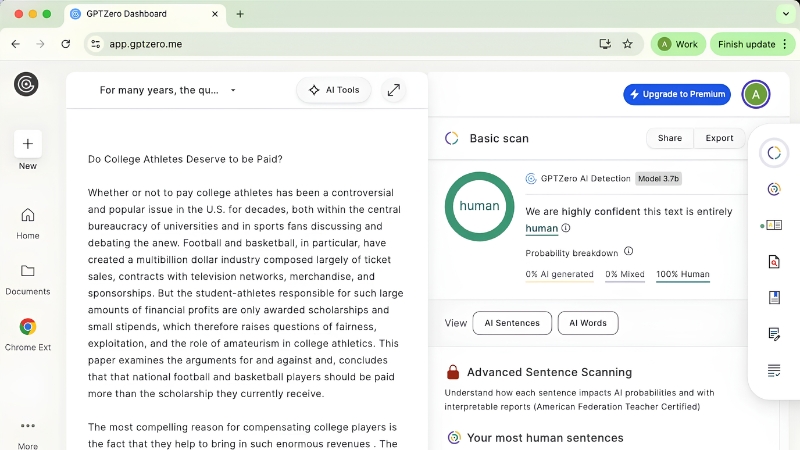Click the GPTZero Dashboard browser tab
This screenshot has width=800, height=450.
[145, 14]
